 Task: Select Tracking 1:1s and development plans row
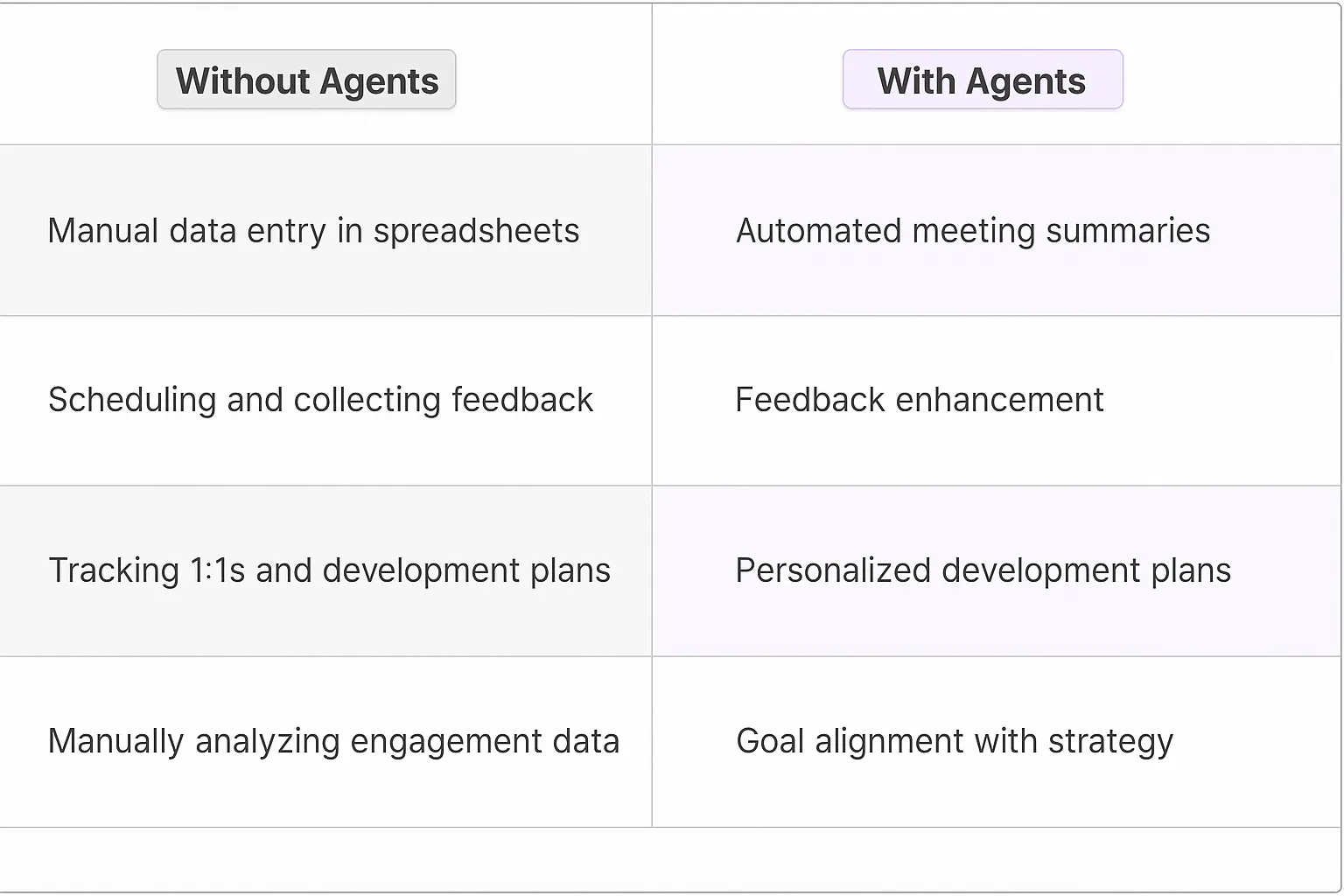tap(329, 570)
